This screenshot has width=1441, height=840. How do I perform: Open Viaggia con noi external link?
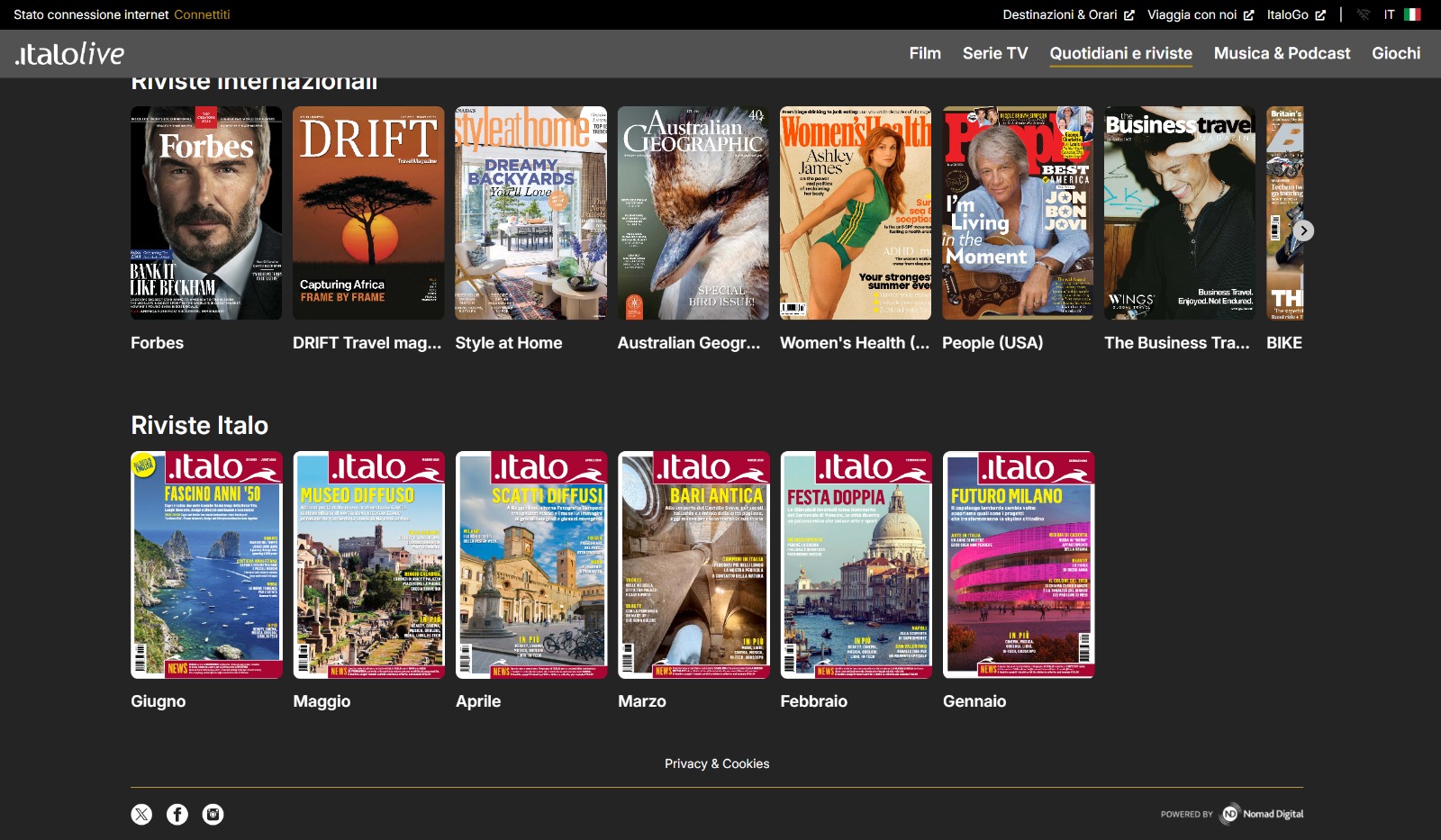tap(1201, 14)
